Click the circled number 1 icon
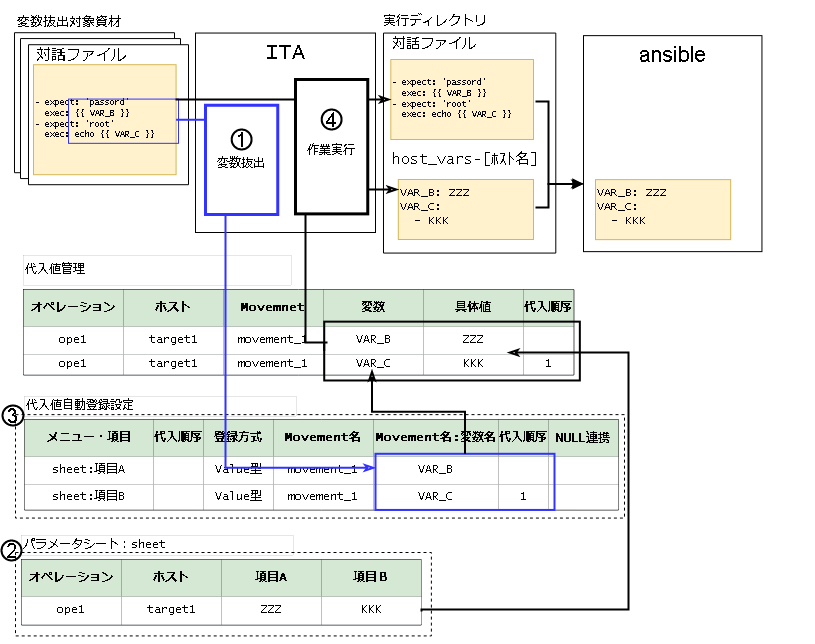 pyautogui.click(x=241, y=137)
